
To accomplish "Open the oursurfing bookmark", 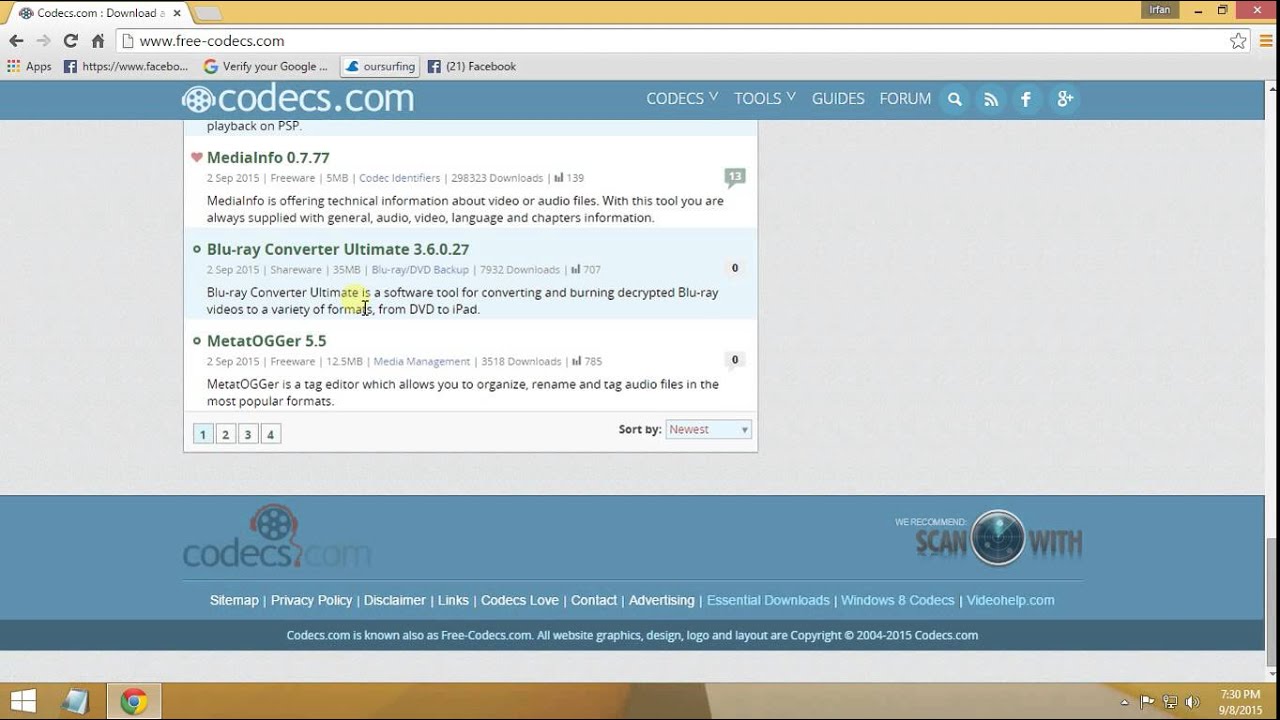I will [x=380, y=66].
